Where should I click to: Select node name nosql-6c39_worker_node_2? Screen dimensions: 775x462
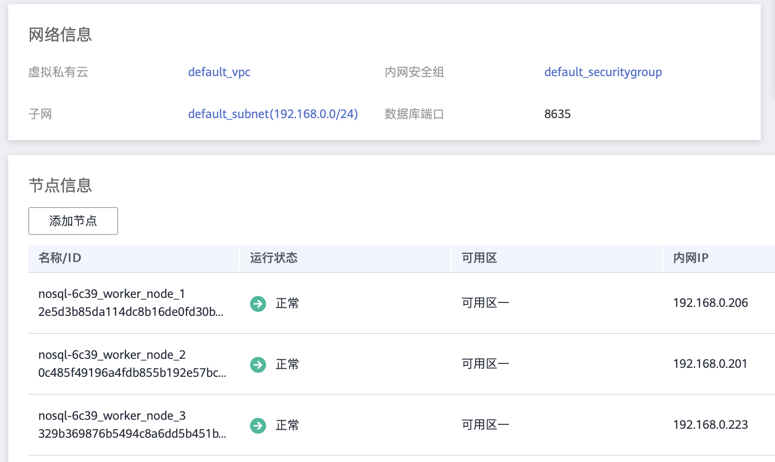[112, 355]
